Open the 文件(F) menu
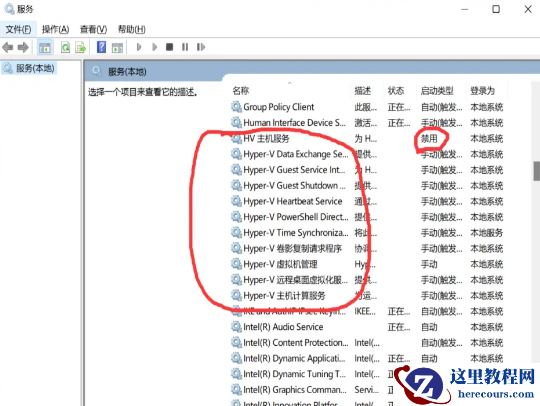 point(18,30)
